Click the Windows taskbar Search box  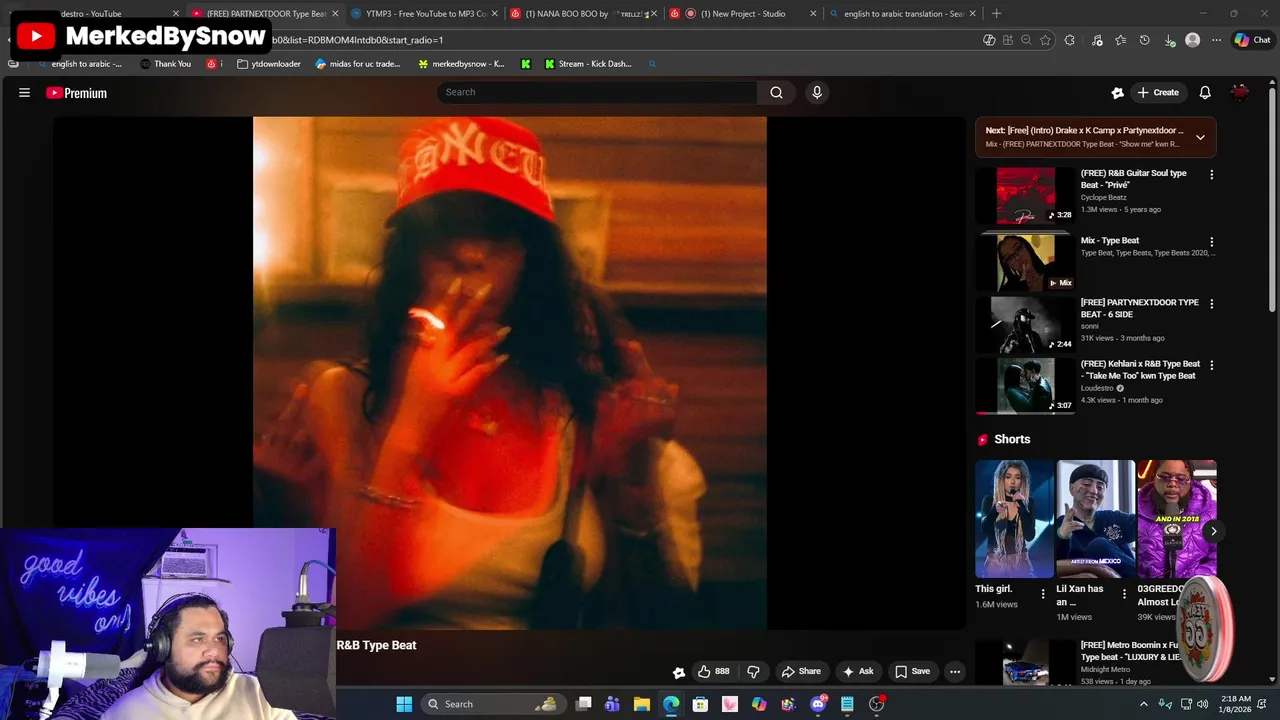tap(492, 704)
